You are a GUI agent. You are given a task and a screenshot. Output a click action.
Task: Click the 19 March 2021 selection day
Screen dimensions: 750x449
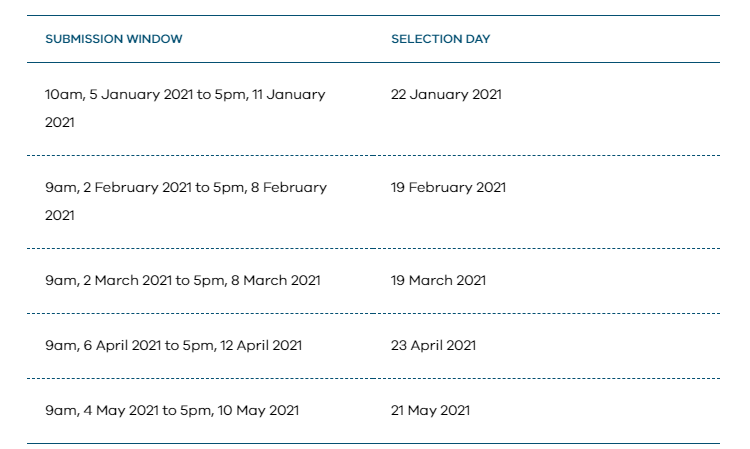[x=438, y=280]
